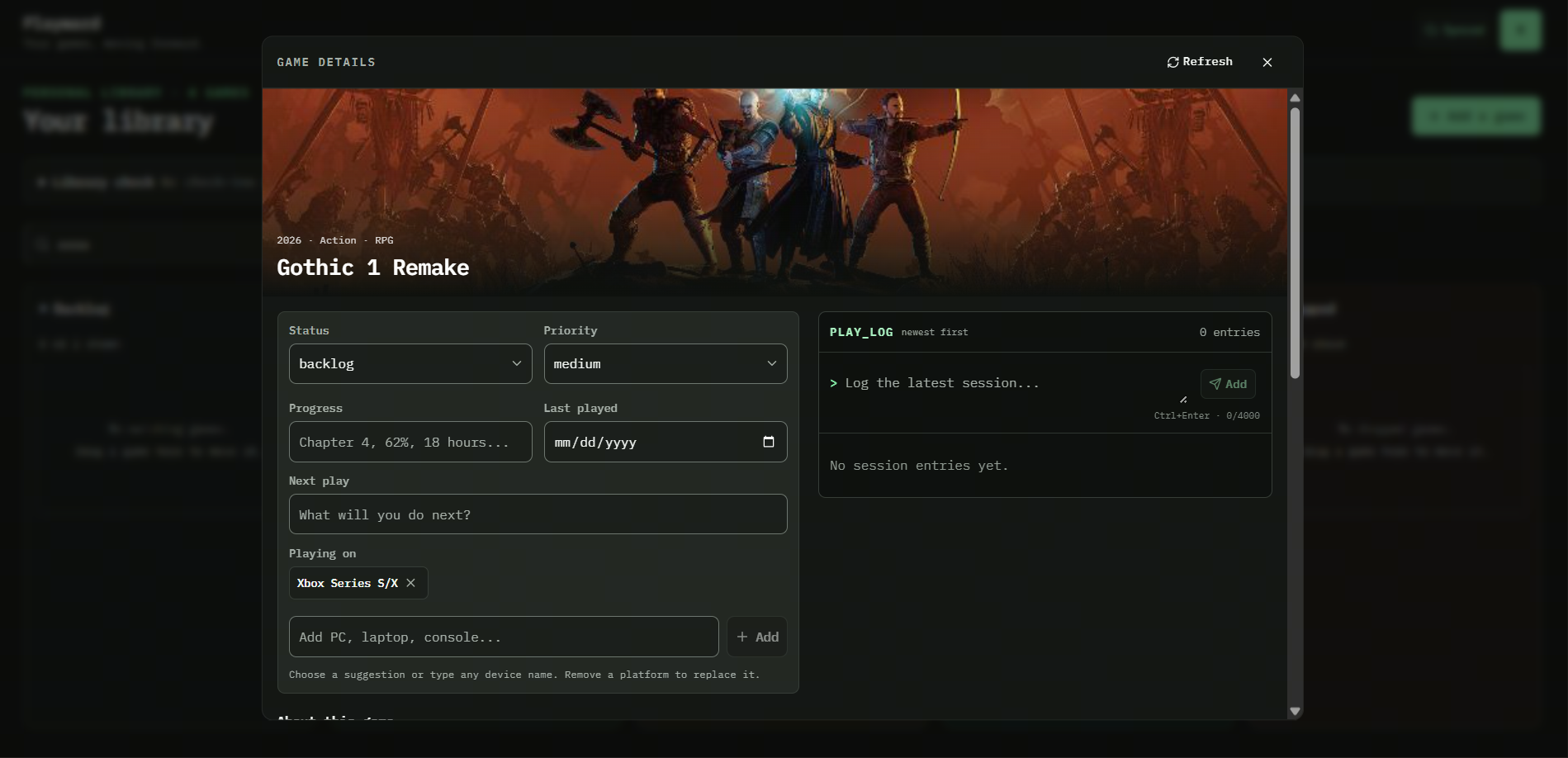Click the Gothic 1 Remake banner image
This screenshot has width=1568, height=758.
pos(775,192)
